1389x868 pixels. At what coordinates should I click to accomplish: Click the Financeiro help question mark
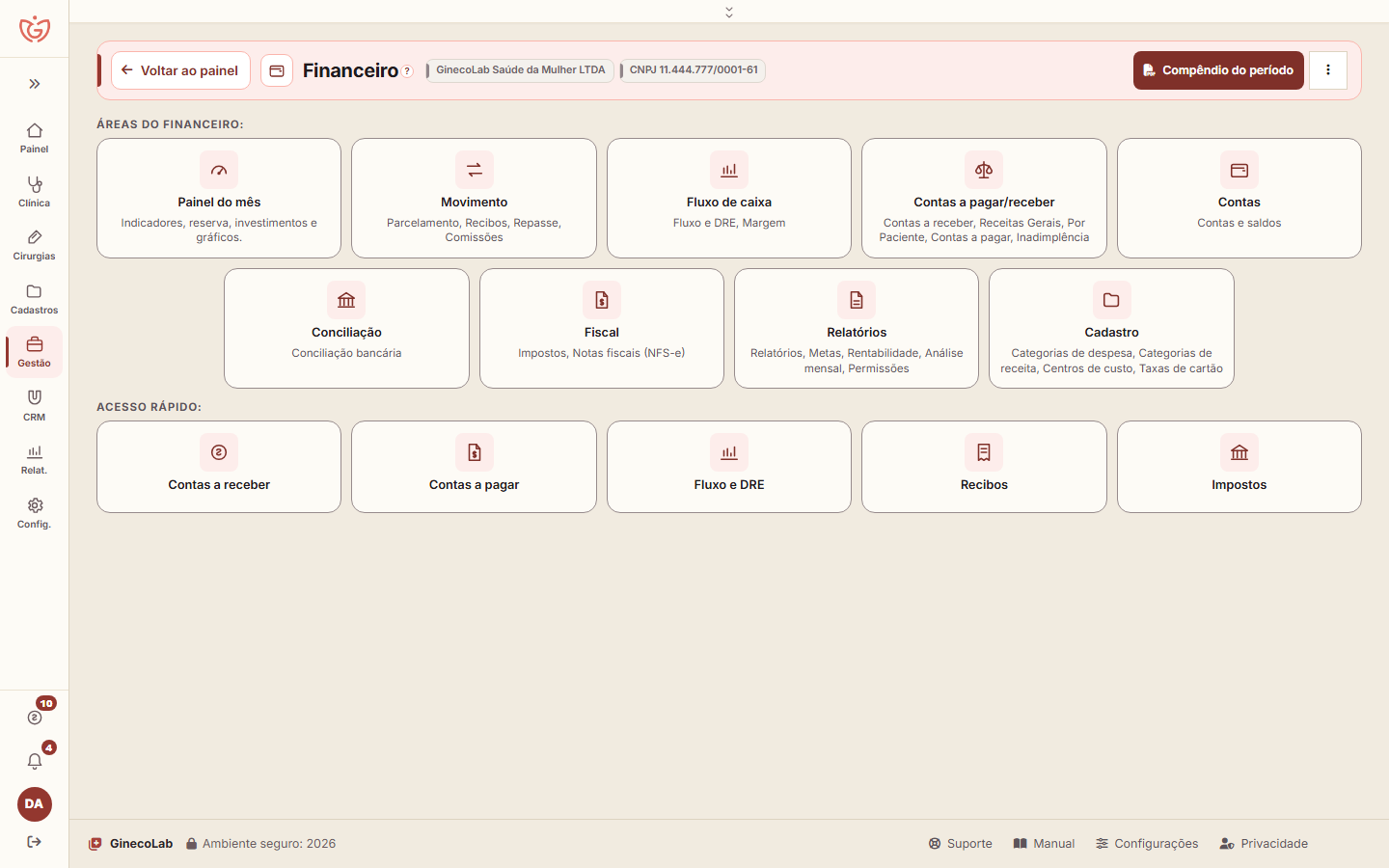tap(407, 71)
